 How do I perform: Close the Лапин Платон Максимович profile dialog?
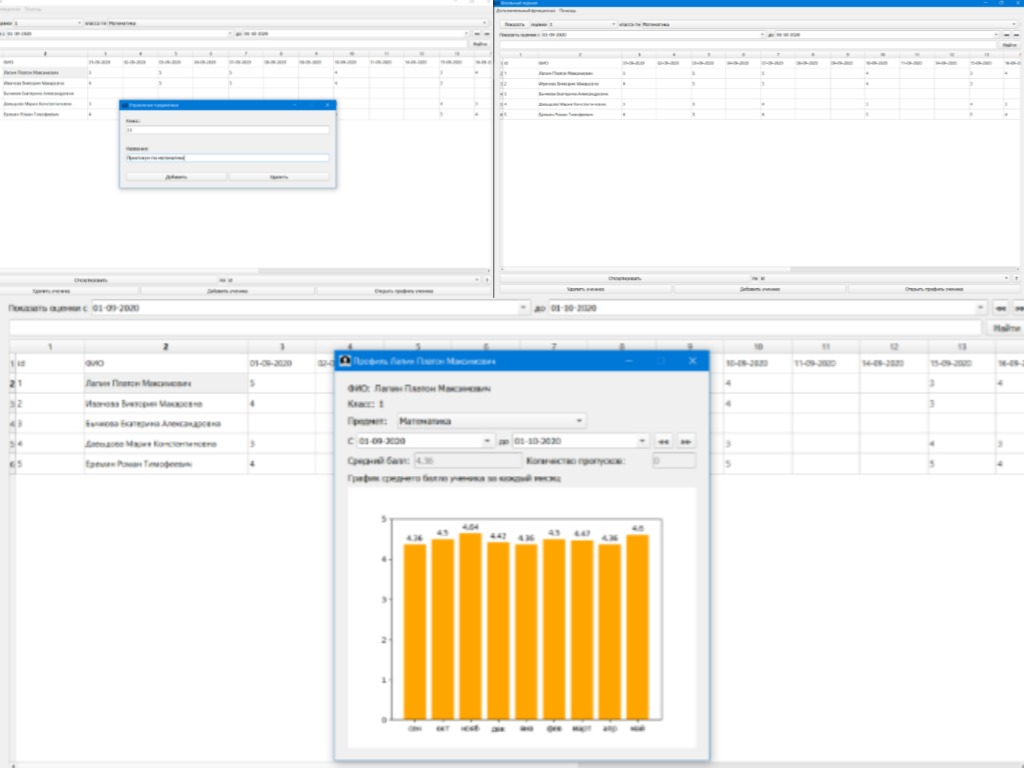point(692,360)
